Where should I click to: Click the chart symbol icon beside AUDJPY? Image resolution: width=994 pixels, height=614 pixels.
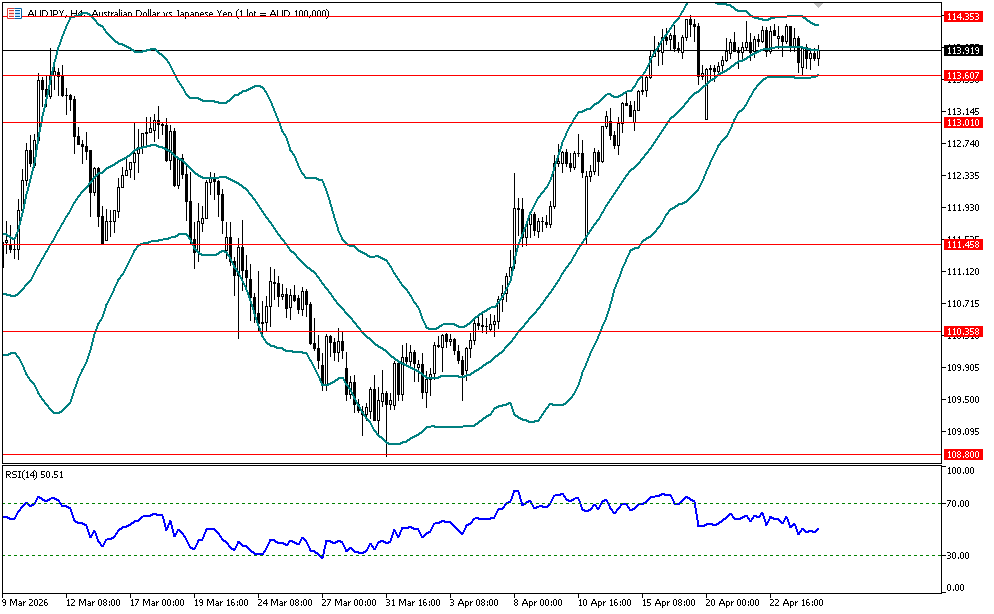[x=14, y=13]
